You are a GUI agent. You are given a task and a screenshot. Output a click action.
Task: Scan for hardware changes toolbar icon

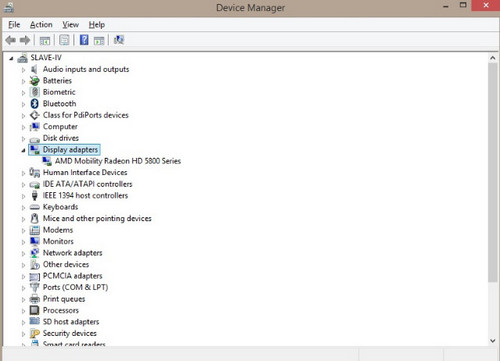[x=119, y=40]
